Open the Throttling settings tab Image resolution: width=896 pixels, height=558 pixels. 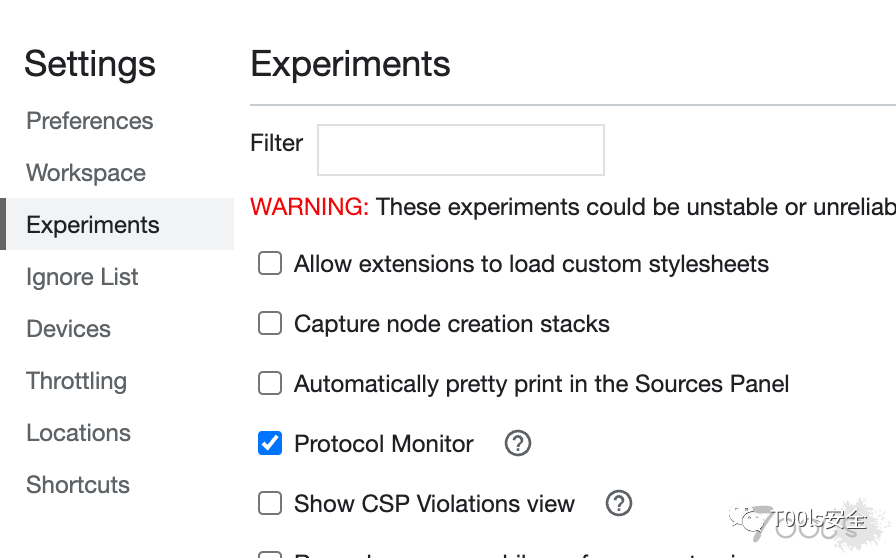coord(77,381)
